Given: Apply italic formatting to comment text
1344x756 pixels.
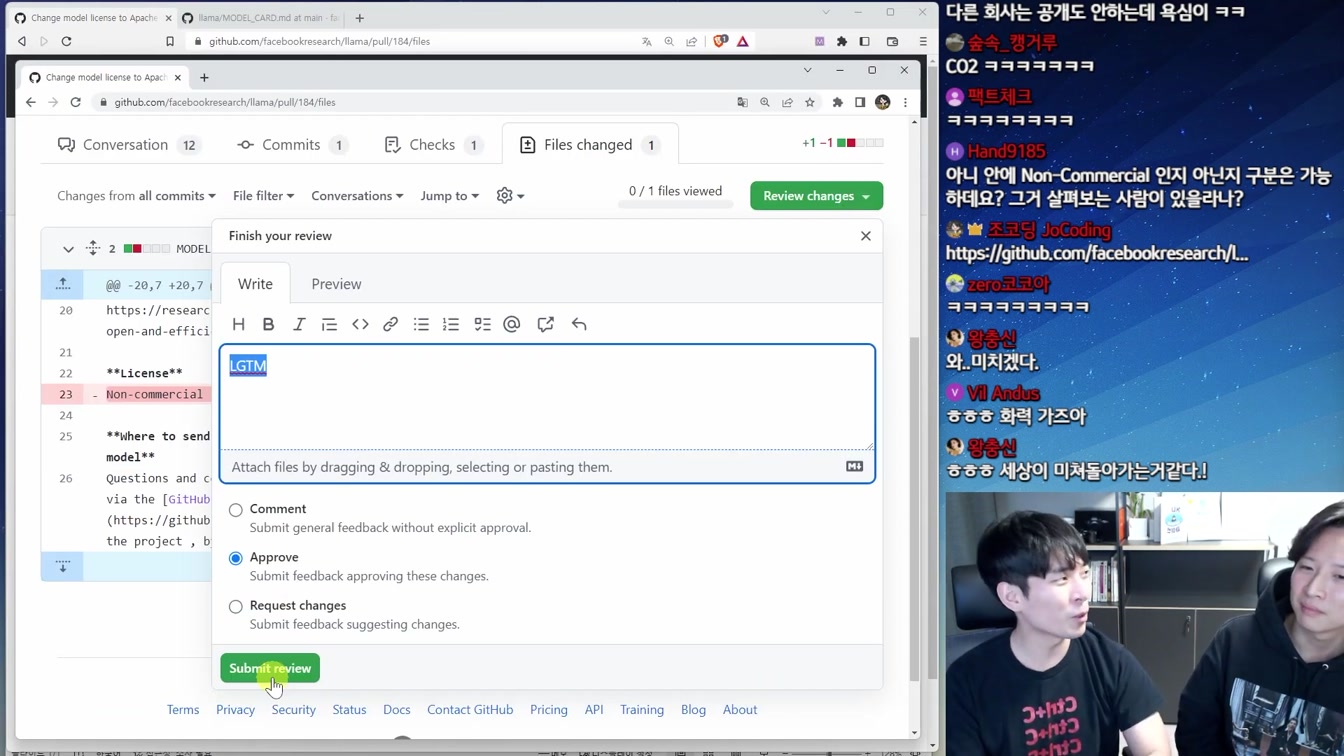Looking at the screenshot, I should pyautogui.click(x=298, y=324).
